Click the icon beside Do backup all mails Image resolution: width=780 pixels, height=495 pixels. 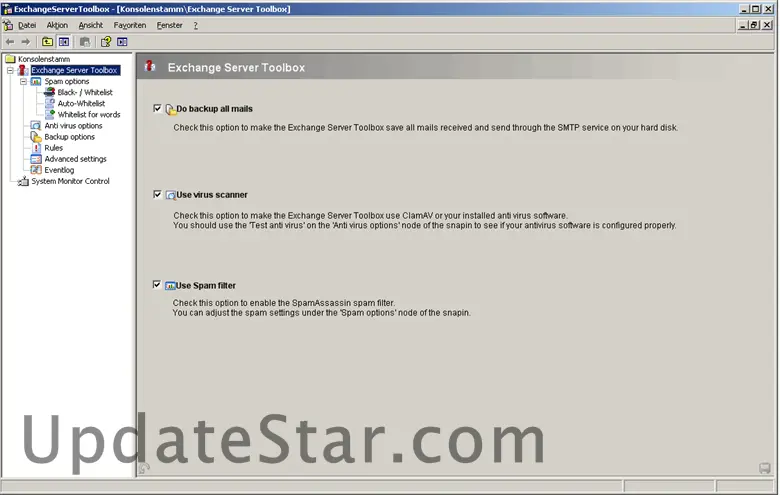pyautogui.click(x=170, y=109)
